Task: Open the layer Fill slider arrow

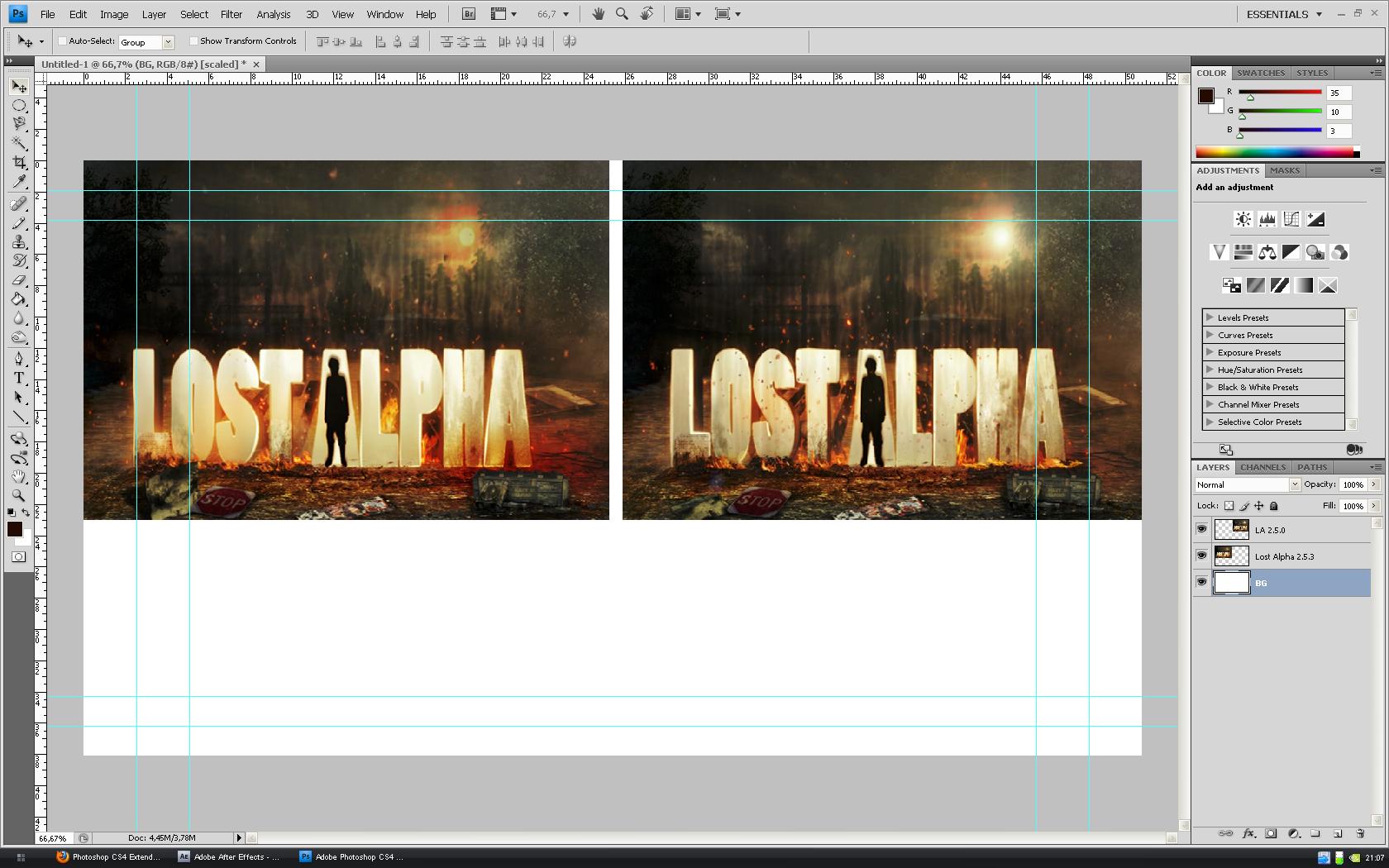Action: pos(1374,506)
